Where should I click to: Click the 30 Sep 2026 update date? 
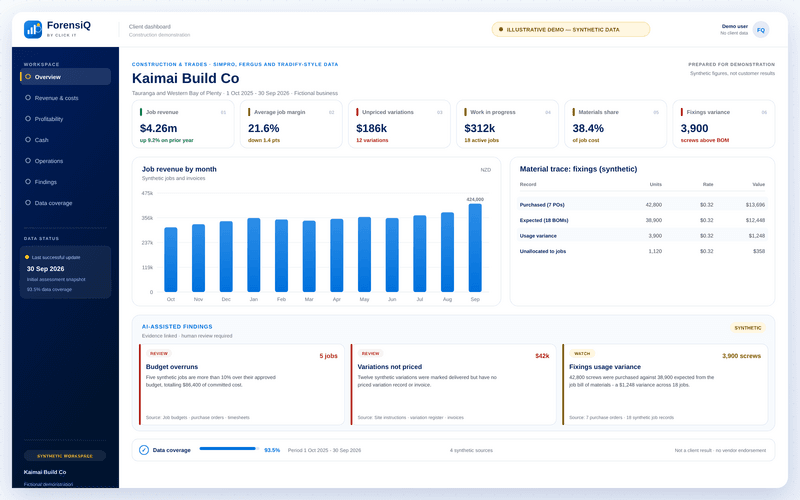45,269
